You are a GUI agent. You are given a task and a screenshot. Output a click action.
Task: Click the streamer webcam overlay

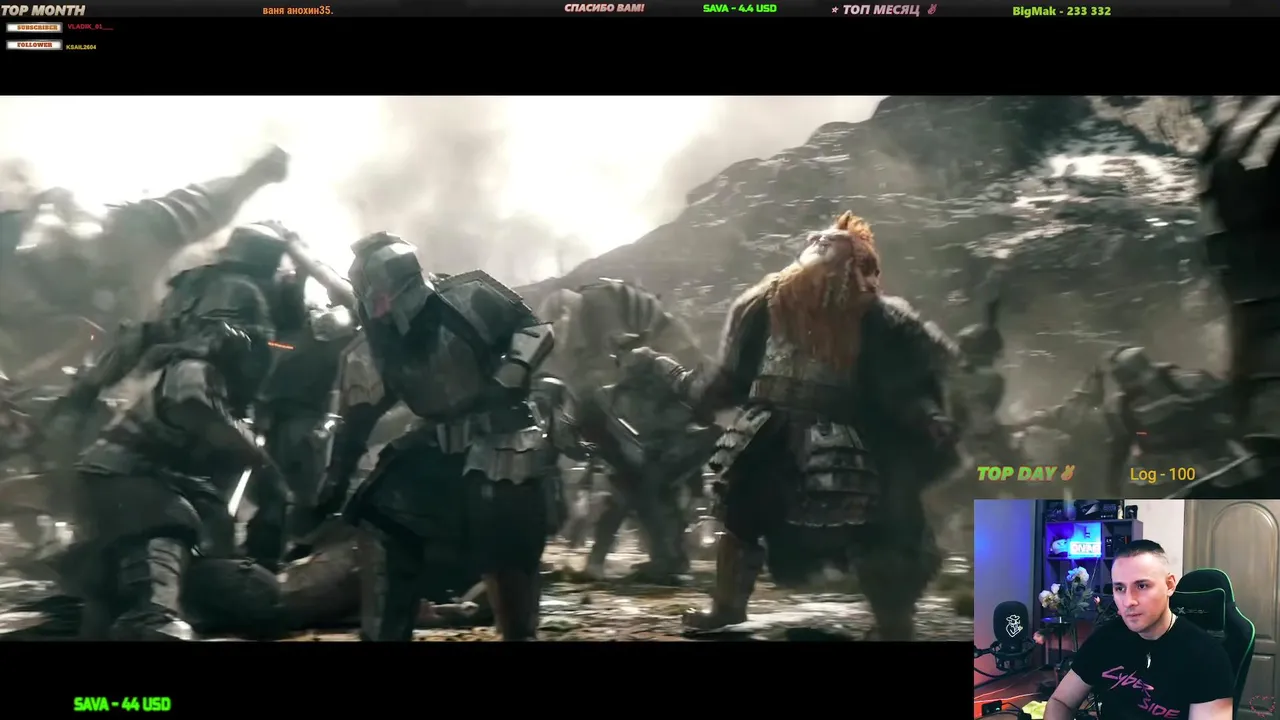point(1127,609)
